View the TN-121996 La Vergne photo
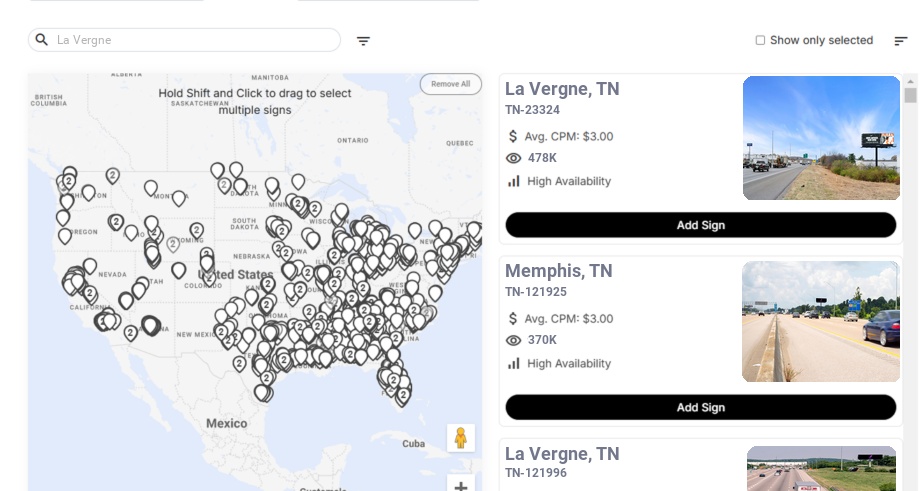920x491 pixels. coord(821,469)
